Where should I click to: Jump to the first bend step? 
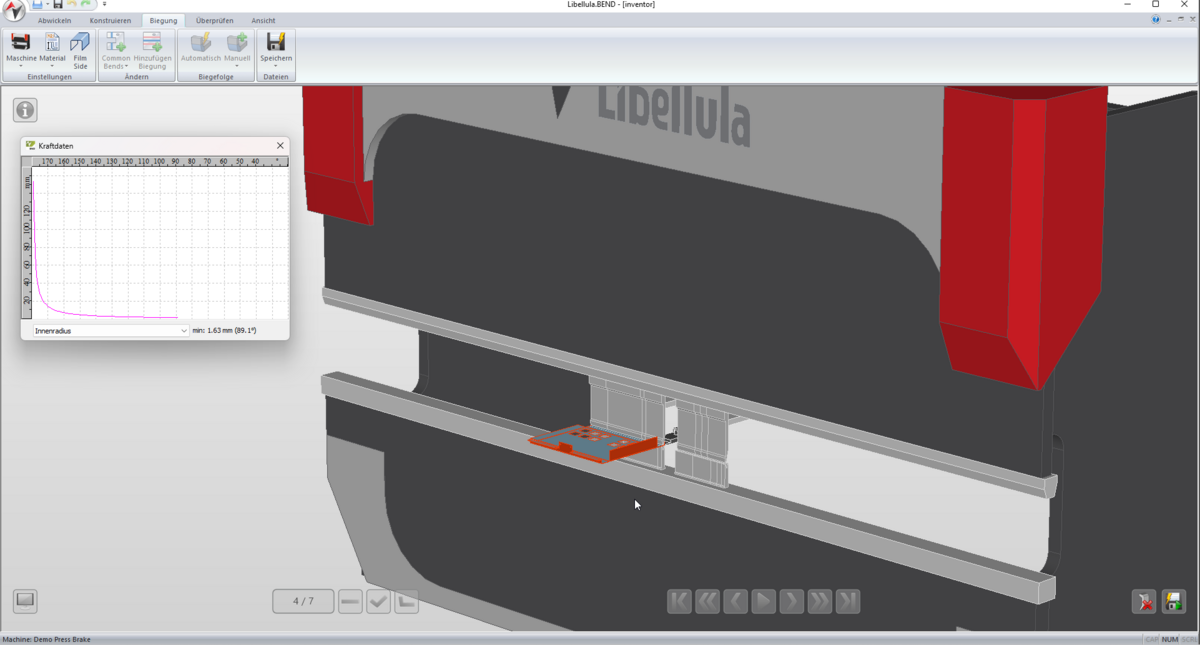click(679, 601)
